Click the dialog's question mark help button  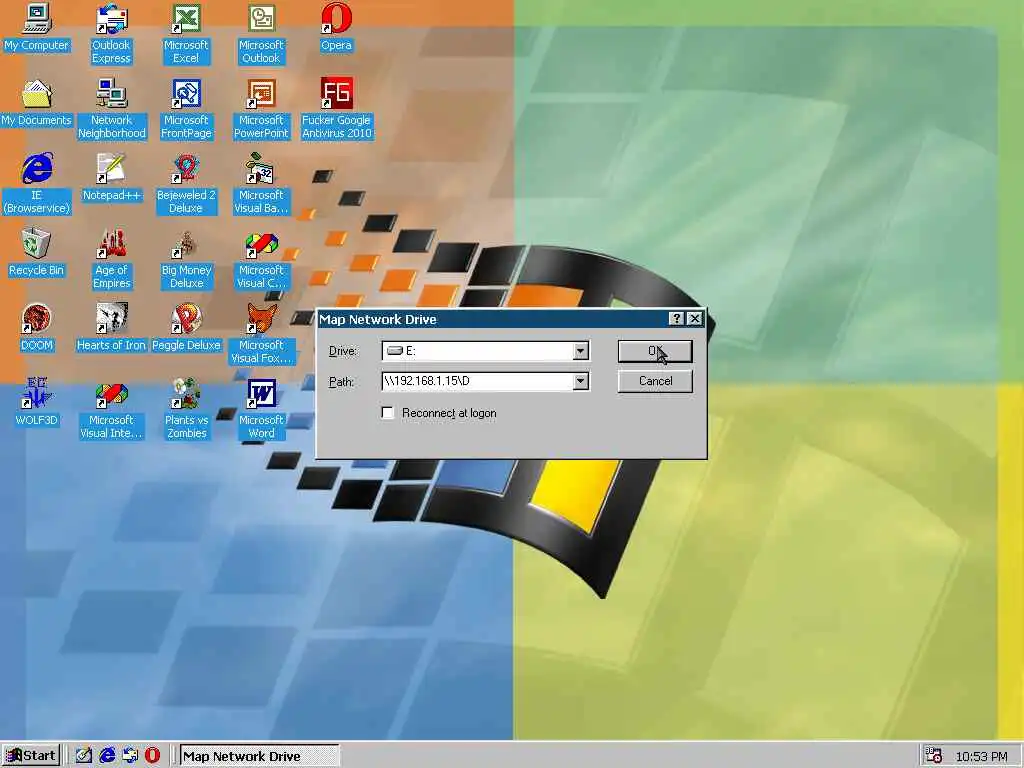pos(677,319)
